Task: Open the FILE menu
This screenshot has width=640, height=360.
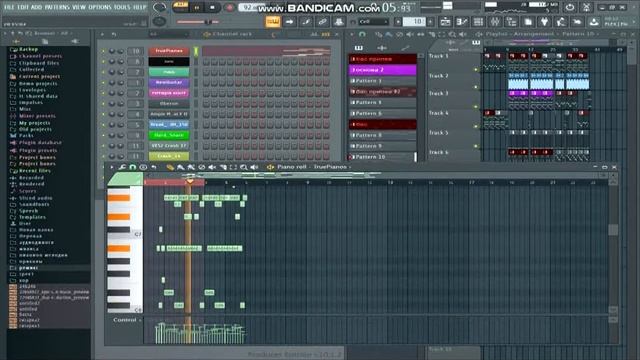Action: 9,7
